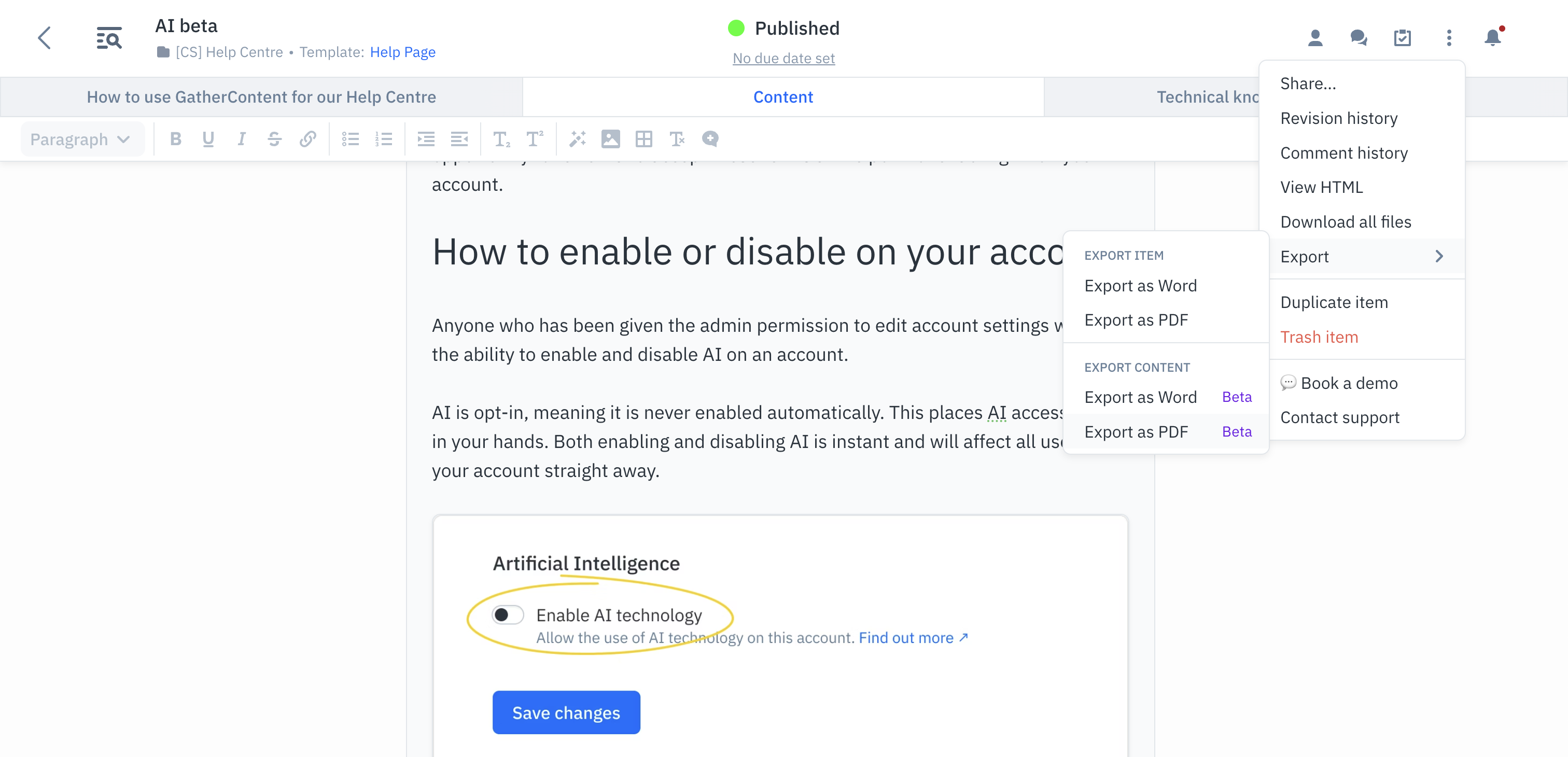Select View HTML
1568x757 pixels.
tap(1362, 187)
